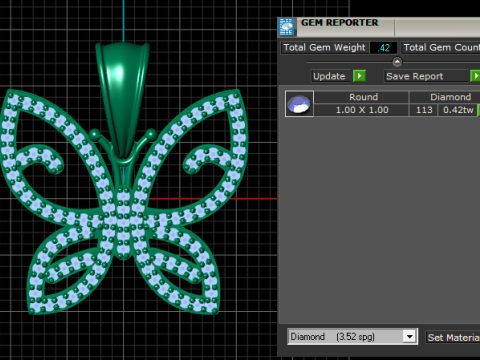
Task: Click the Total Gem Weight value .42
Action: pyautogui.click(x=384, y=48)
